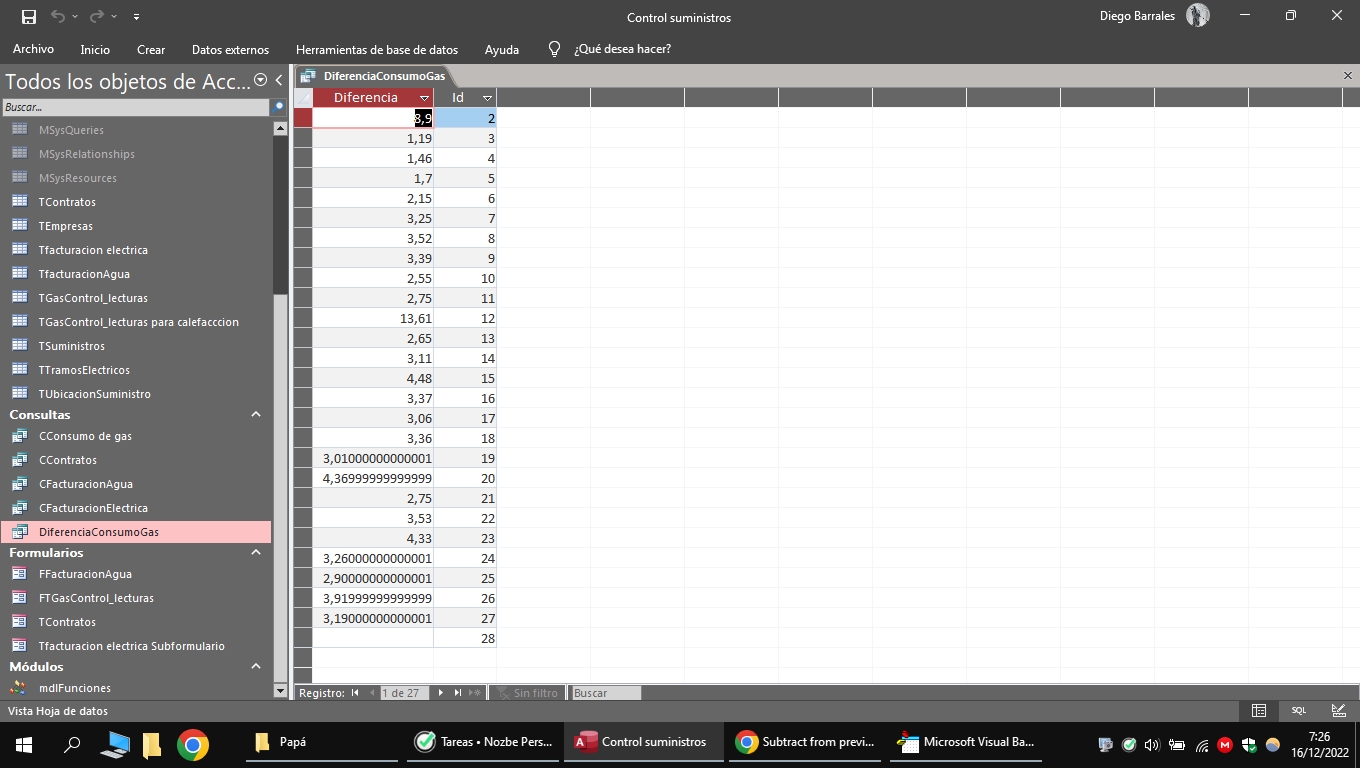
Task: Collapse the Consultas group
Action: coord(256,414)
